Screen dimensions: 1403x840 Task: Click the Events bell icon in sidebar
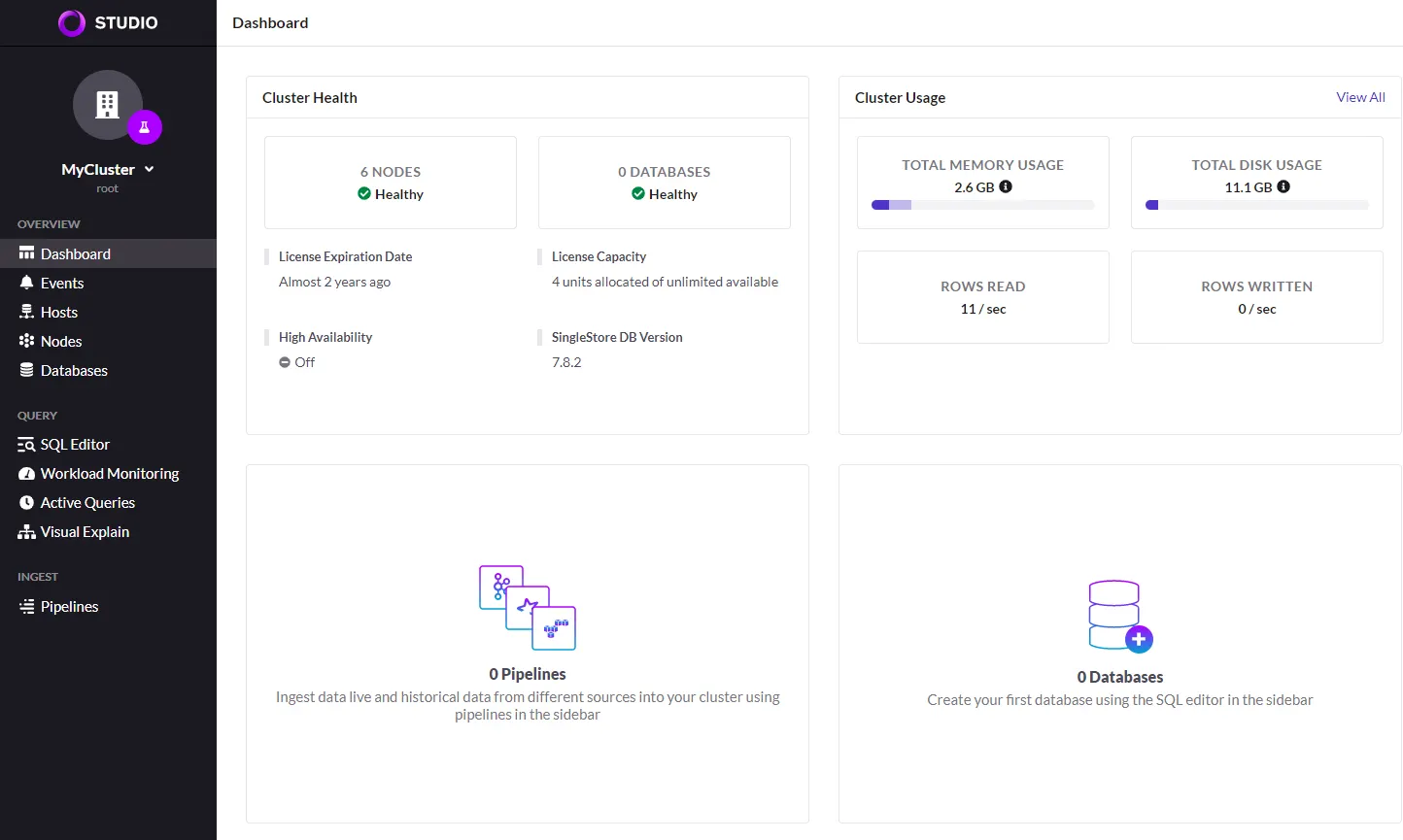point(26,283)
